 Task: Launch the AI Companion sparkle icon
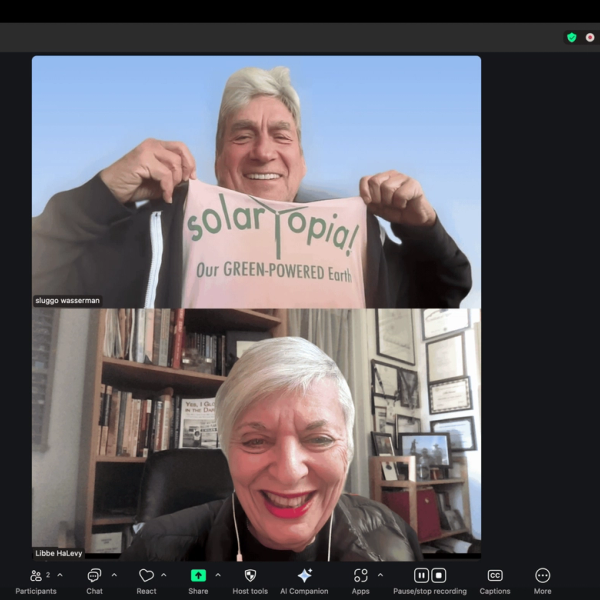point(305,575)
